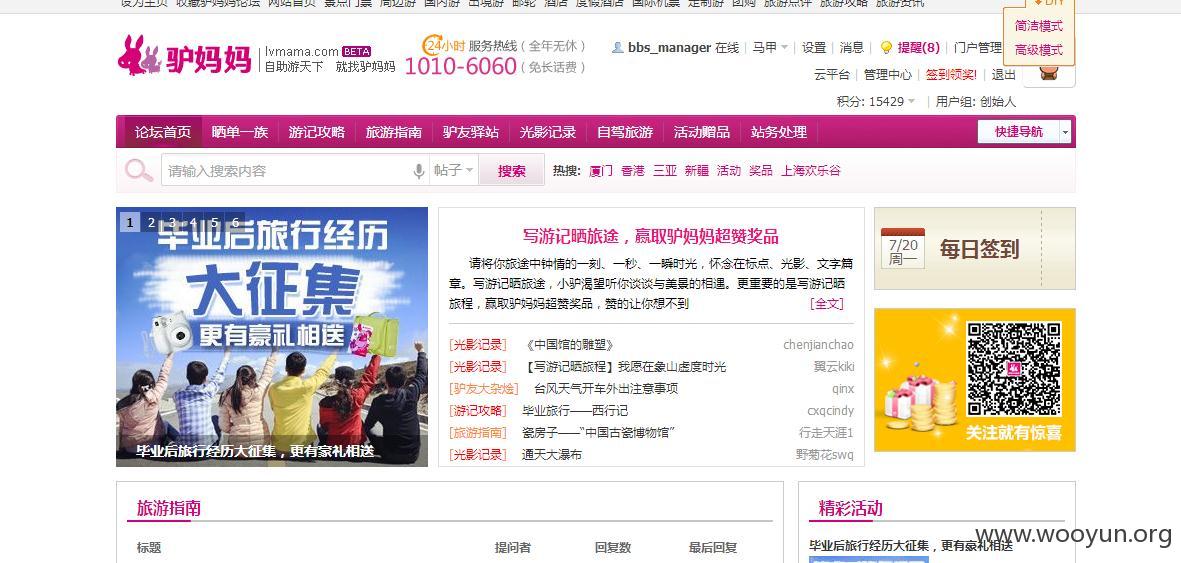
Task: Select hot search term 上海欢乐谷
Action: coord(810,170)
